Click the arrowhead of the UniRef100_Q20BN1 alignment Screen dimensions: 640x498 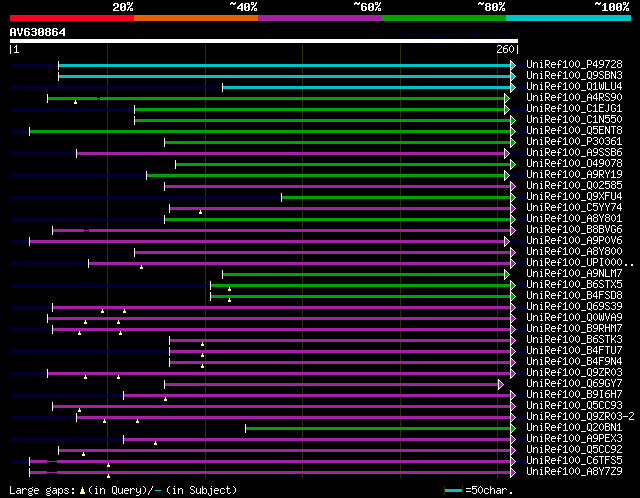point(513,429)
